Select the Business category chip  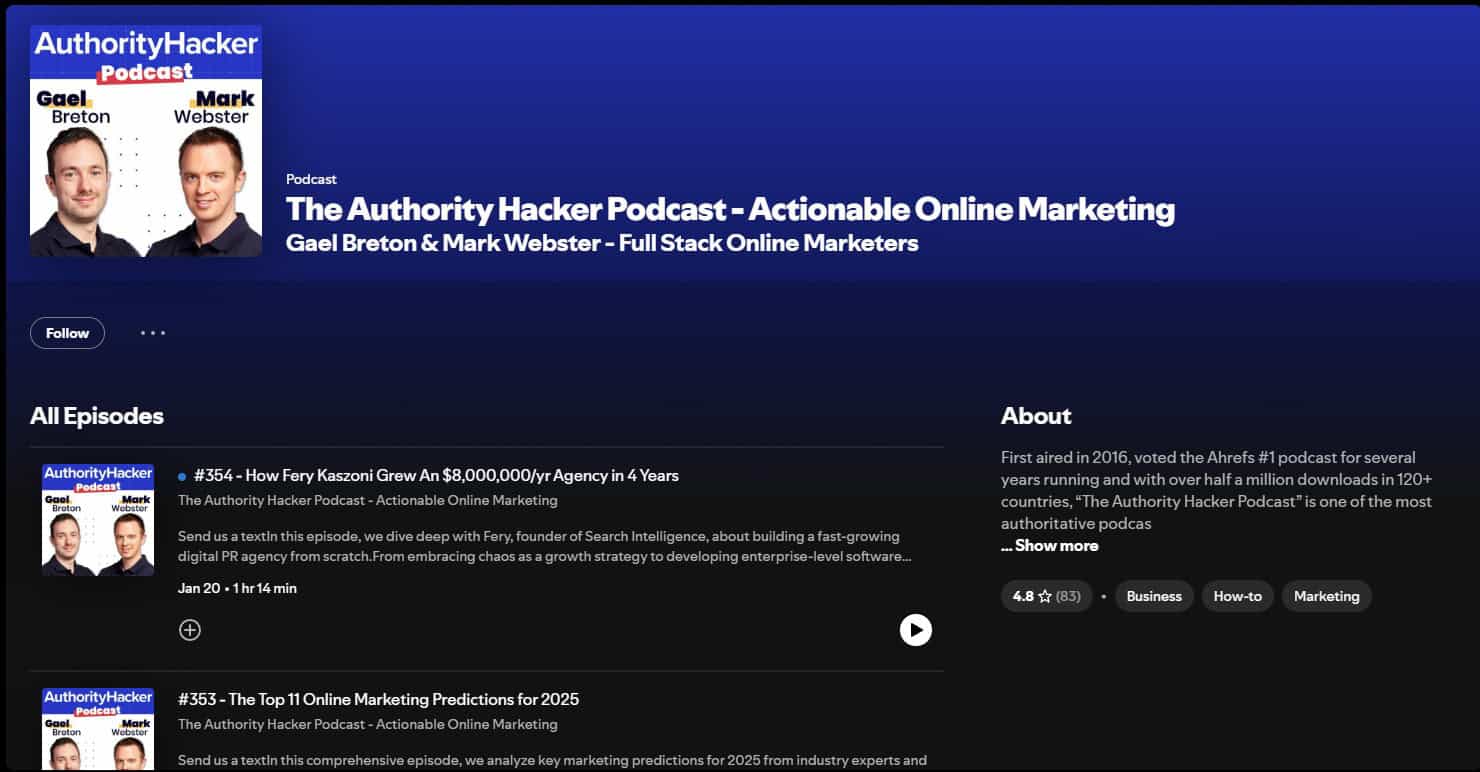(x=1154, y=596)
